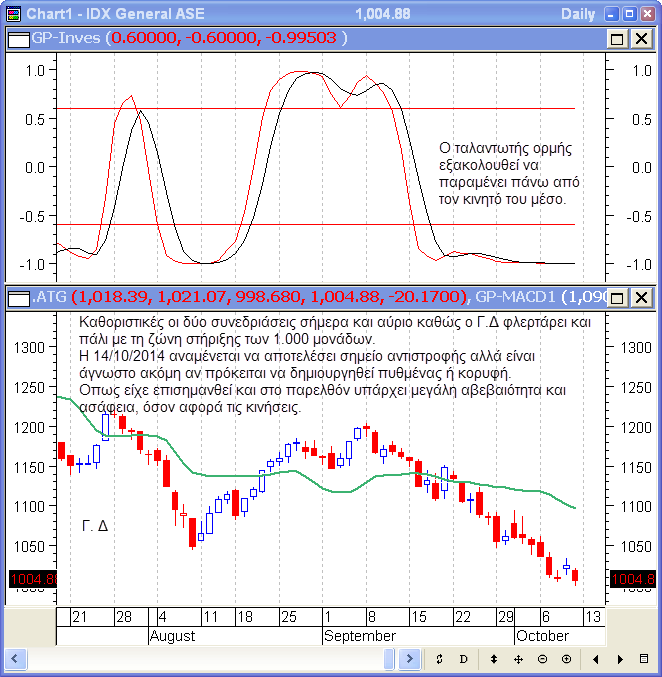This screenshot has height=677, width=662.
Task: Open the GP-Inves pane menu icon
Action: (x=19, y=38)
